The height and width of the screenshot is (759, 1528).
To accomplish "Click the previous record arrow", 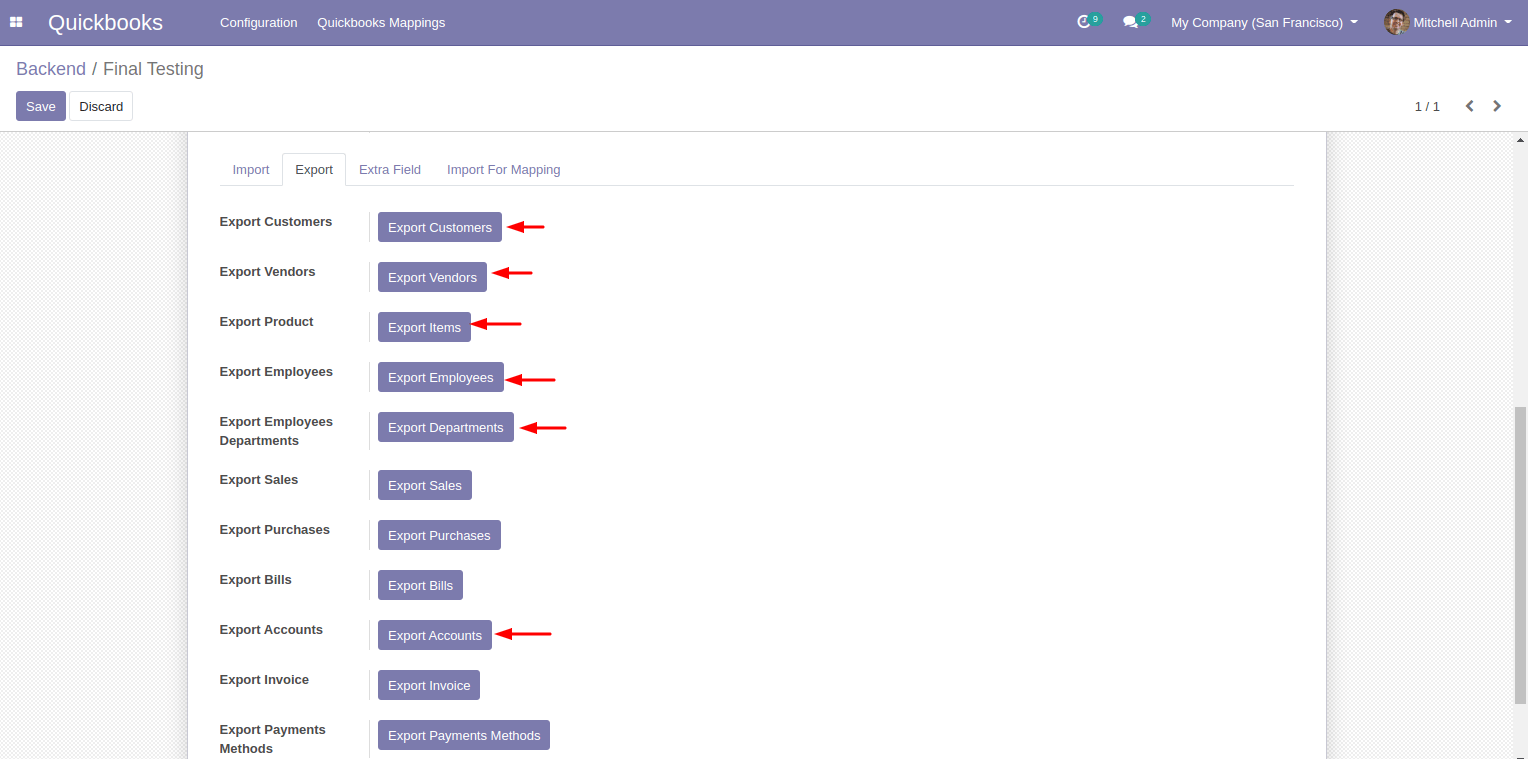I will pyautogui.click(x=1469, y=105).
